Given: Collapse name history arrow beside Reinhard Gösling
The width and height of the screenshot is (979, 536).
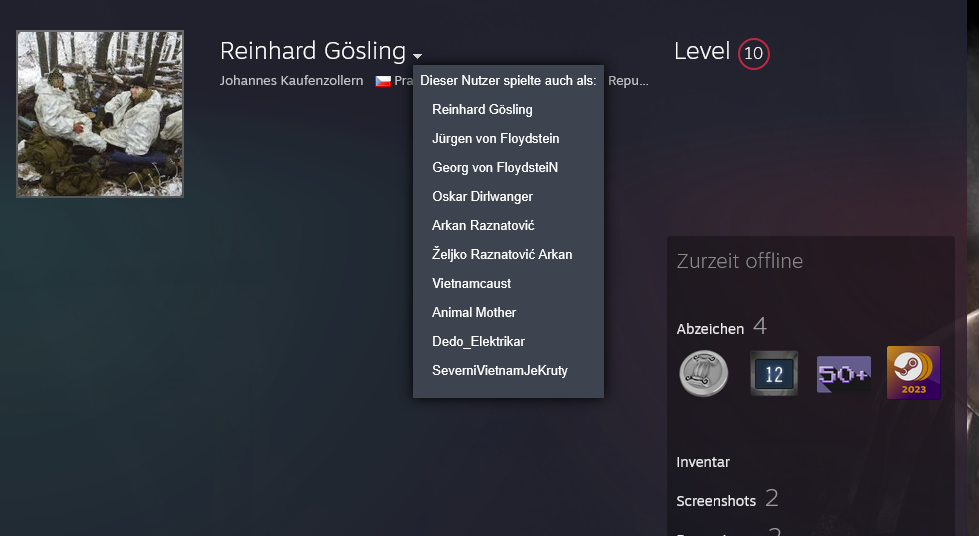Looking at the screenshot, I should click(417, 56).
